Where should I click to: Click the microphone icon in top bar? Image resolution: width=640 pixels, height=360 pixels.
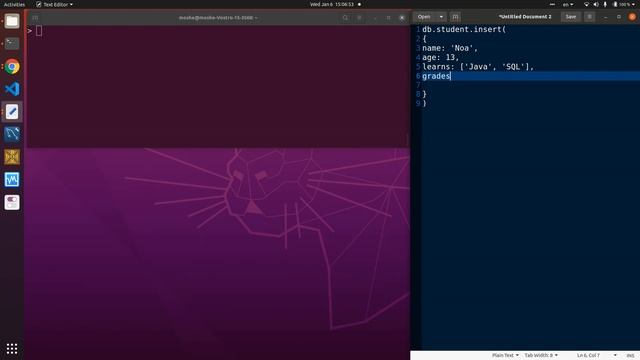click(605, 4)
